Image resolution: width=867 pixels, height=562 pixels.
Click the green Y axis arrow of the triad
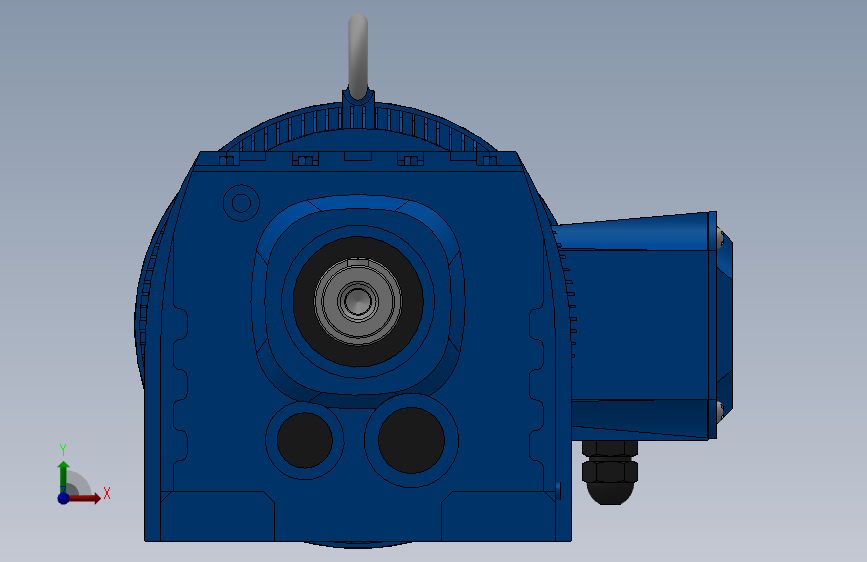64,477
